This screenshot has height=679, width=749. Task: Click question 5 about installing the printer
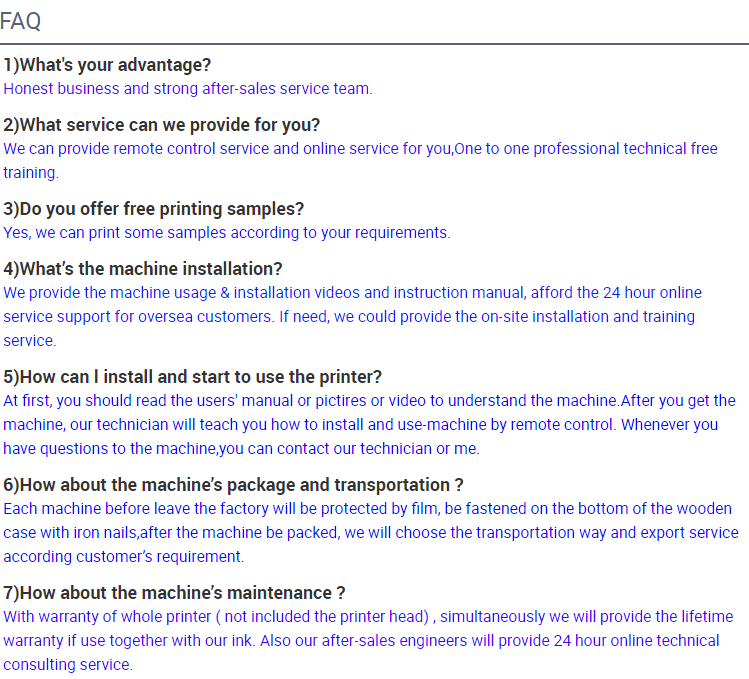tap(193, 377)
